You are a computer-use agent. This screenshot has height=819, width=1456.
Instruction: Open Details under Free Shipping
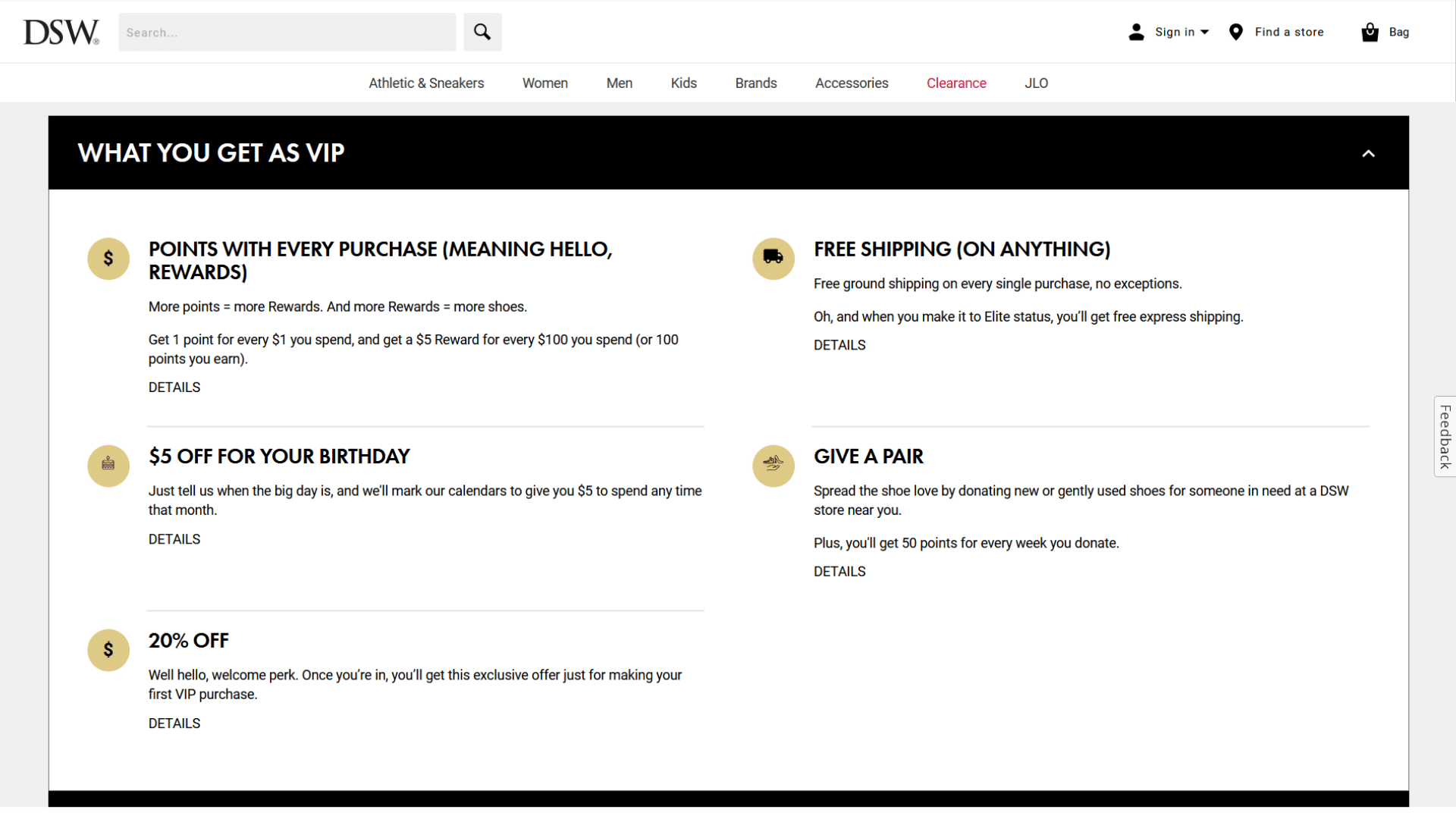(839, 345)
